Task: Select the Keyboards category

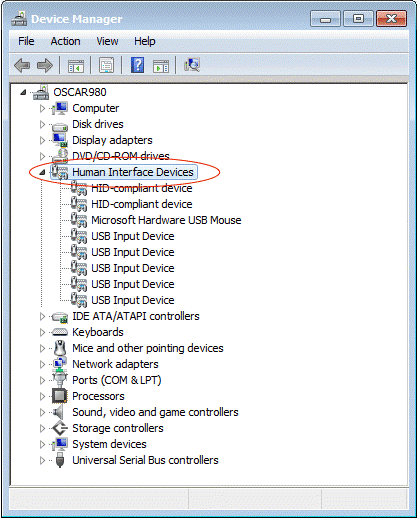Action: [x=98, y=332]
